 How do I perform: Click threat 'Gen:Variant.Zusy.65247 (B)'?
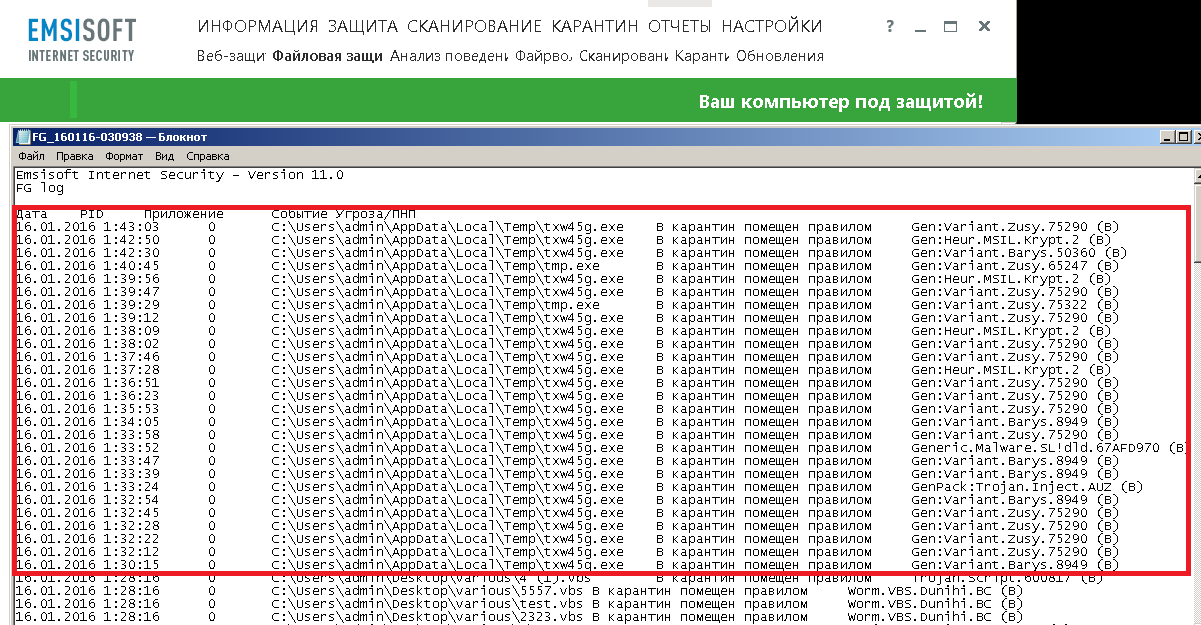pyautogui.click(x=1015, y=266)
